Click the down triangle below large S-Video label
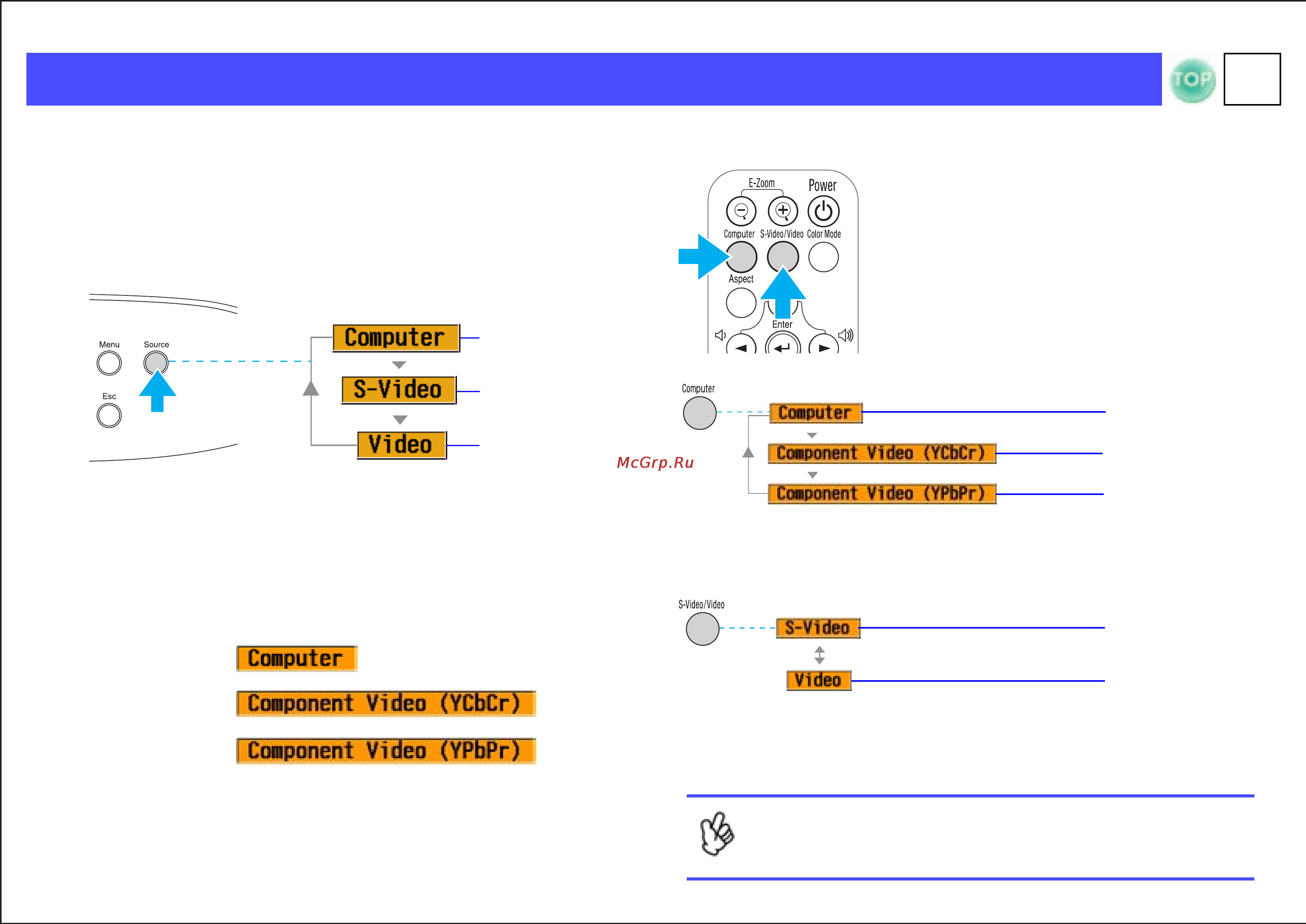The image size is (1306, 924). [x=400, y=419]
